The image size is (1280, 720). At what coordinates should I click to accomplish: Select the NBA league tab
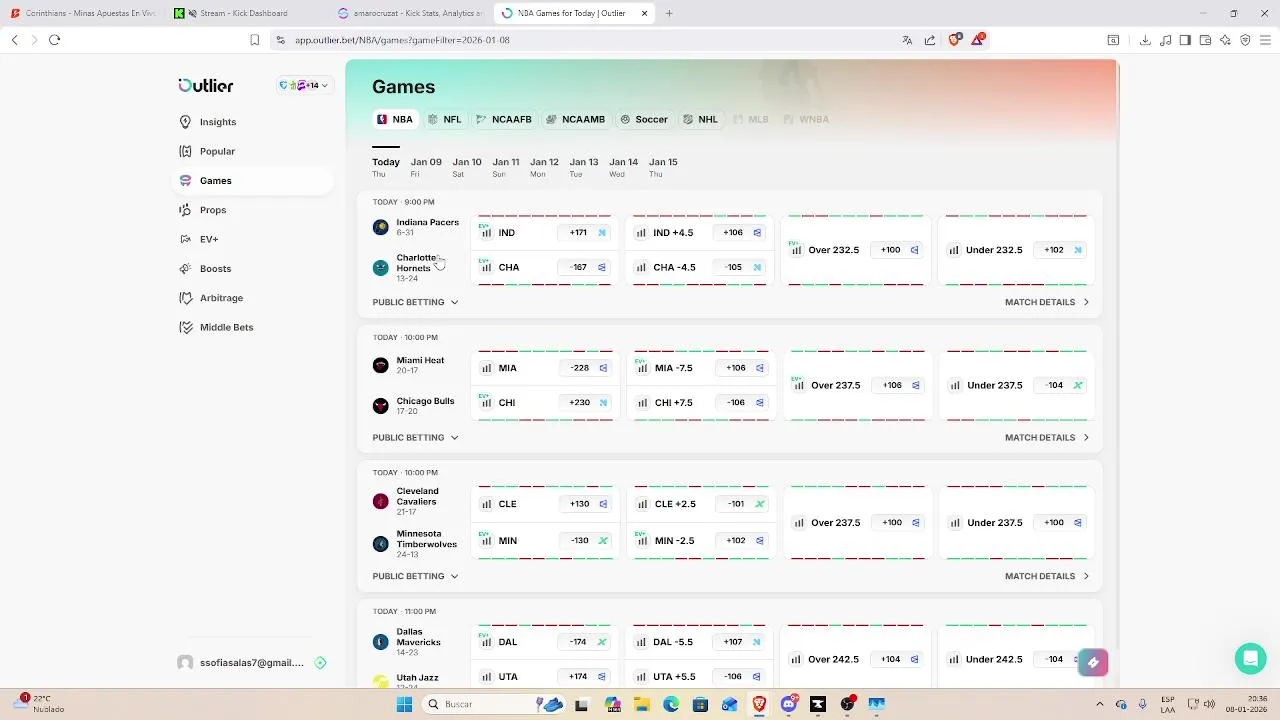[x=395, y=119]
